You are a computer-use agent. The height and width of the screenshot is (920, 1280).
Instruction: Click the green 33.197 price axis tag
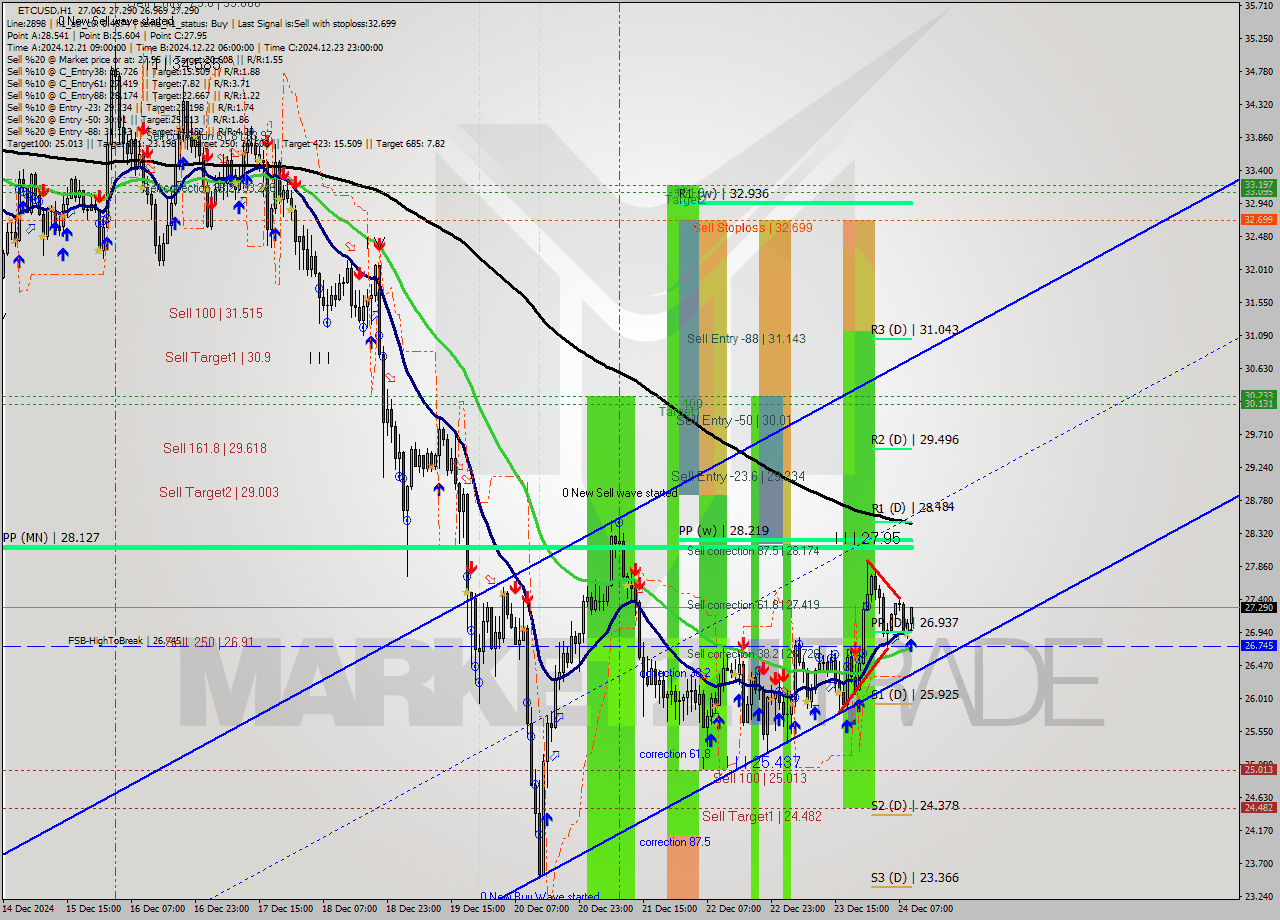point(1258,185)
